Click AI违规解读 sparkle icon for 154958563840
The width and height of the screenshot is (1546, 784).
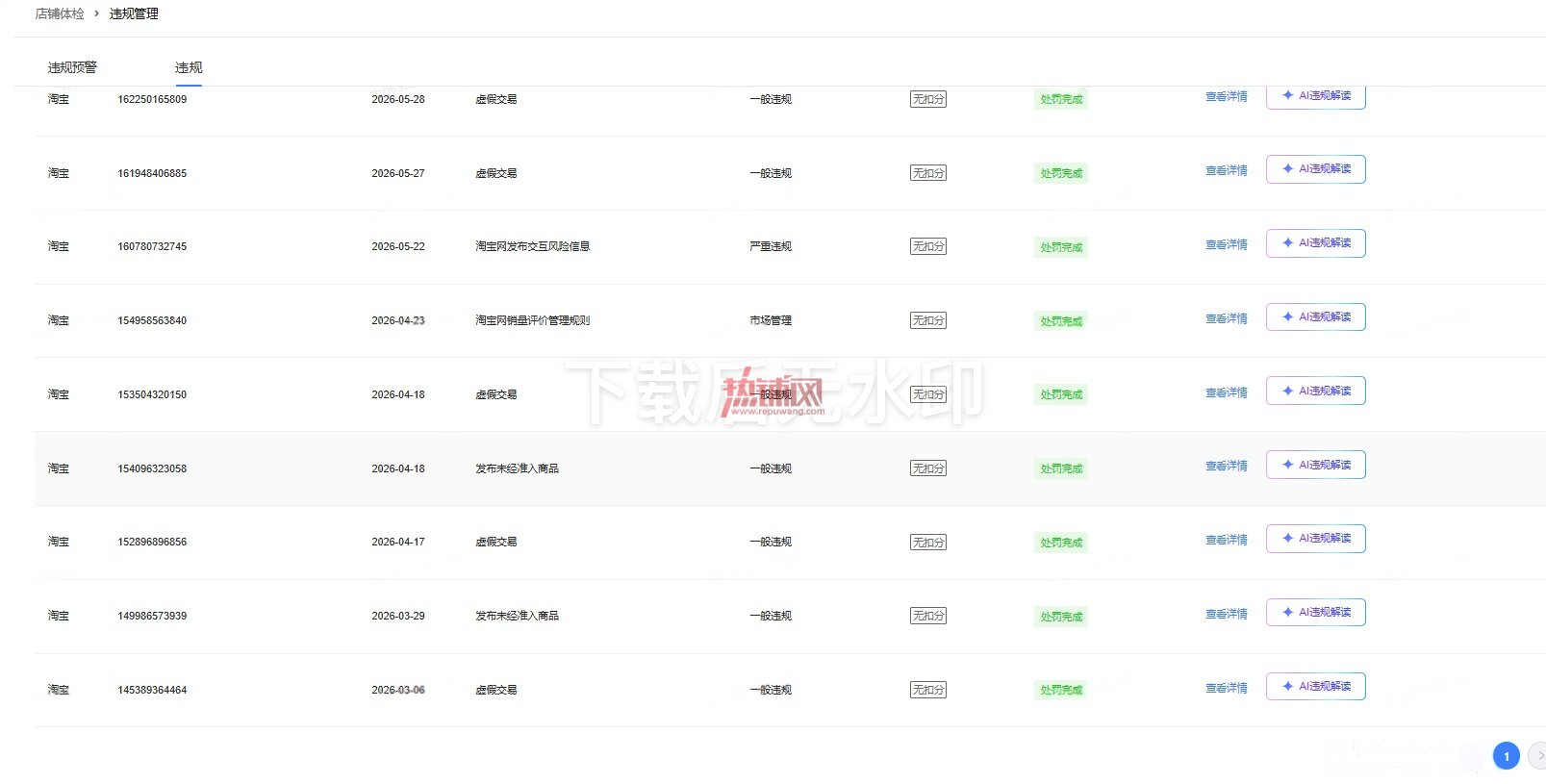(1287, 316)
